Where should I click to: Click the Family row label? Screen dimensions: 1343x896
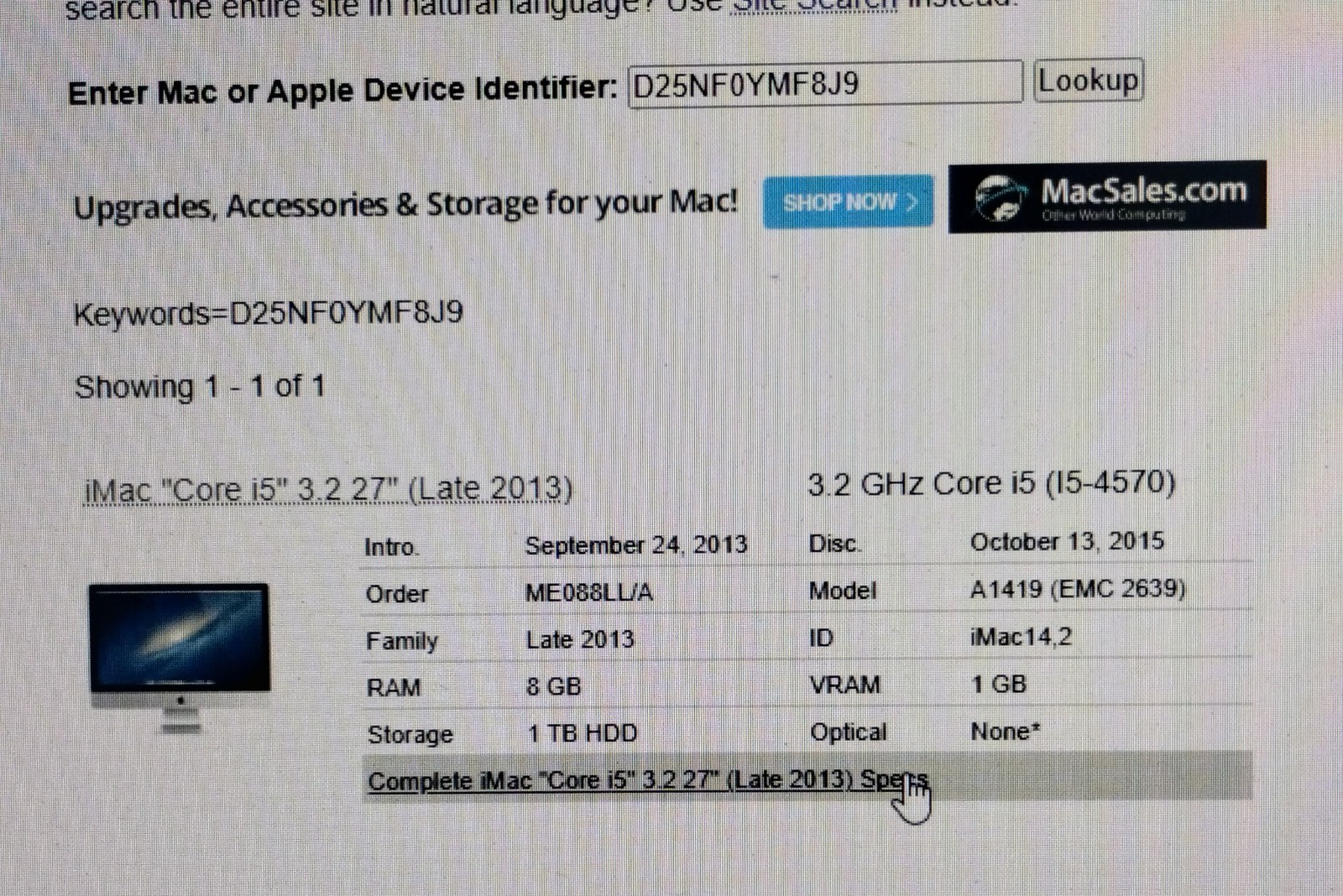click(x=402, y=641)
